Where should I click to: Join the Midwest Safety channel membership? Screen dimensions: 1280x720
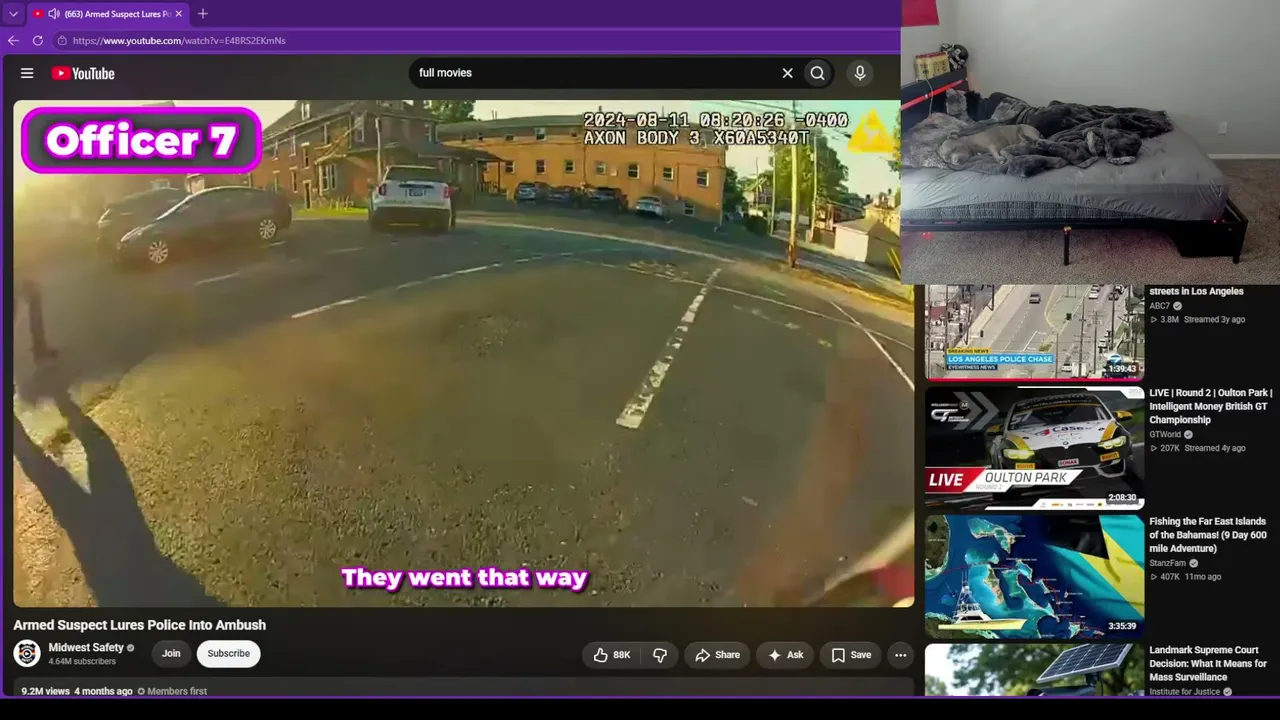click(171, 654)
